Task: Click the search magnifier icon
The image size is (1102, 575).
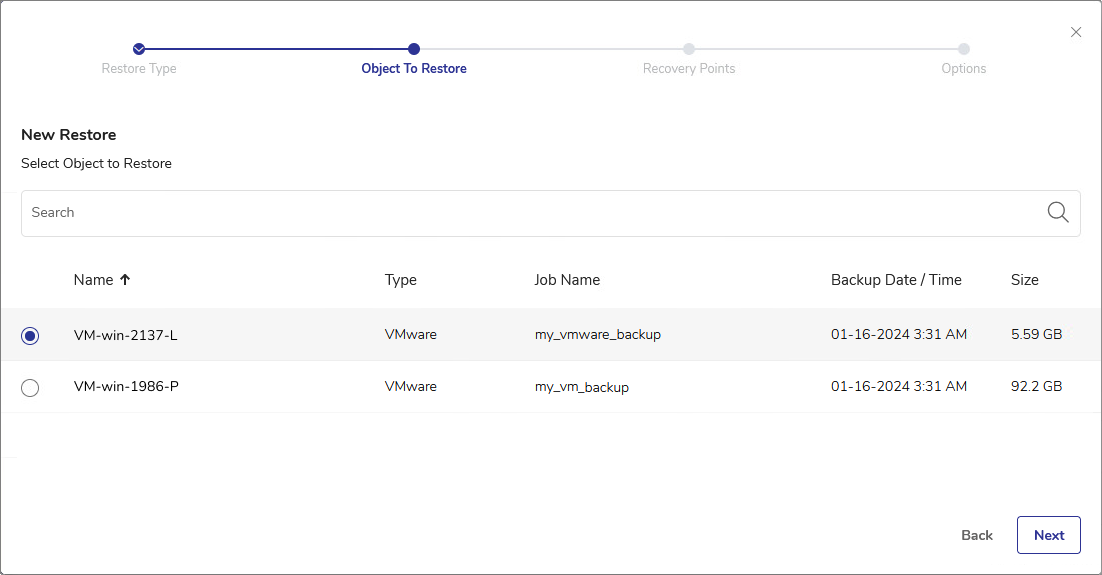Action: pos(1058,212)
